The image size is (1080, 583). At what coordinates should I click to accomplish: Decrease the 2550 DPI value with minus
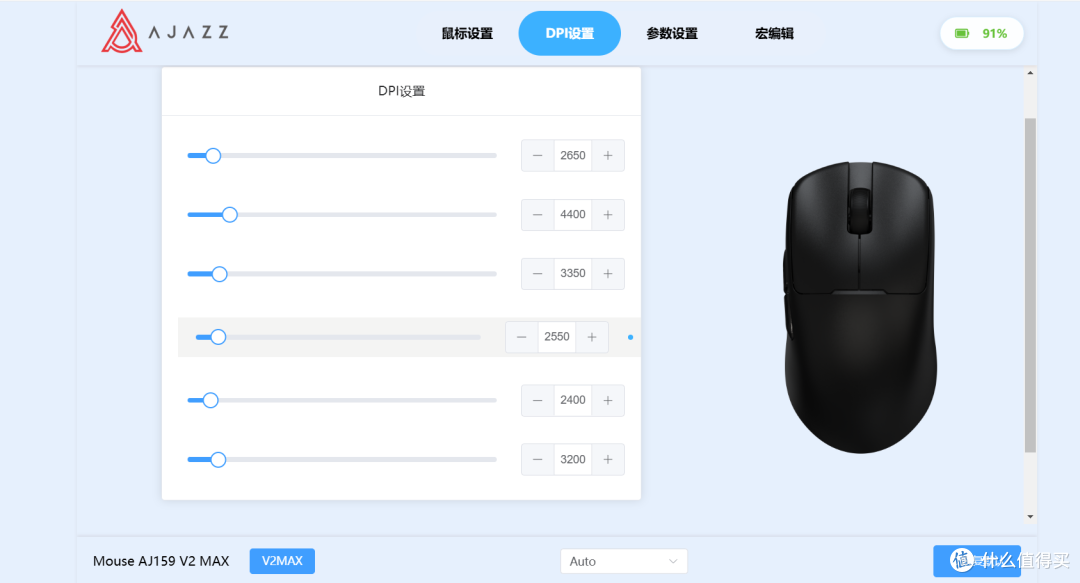pos(522,337)
